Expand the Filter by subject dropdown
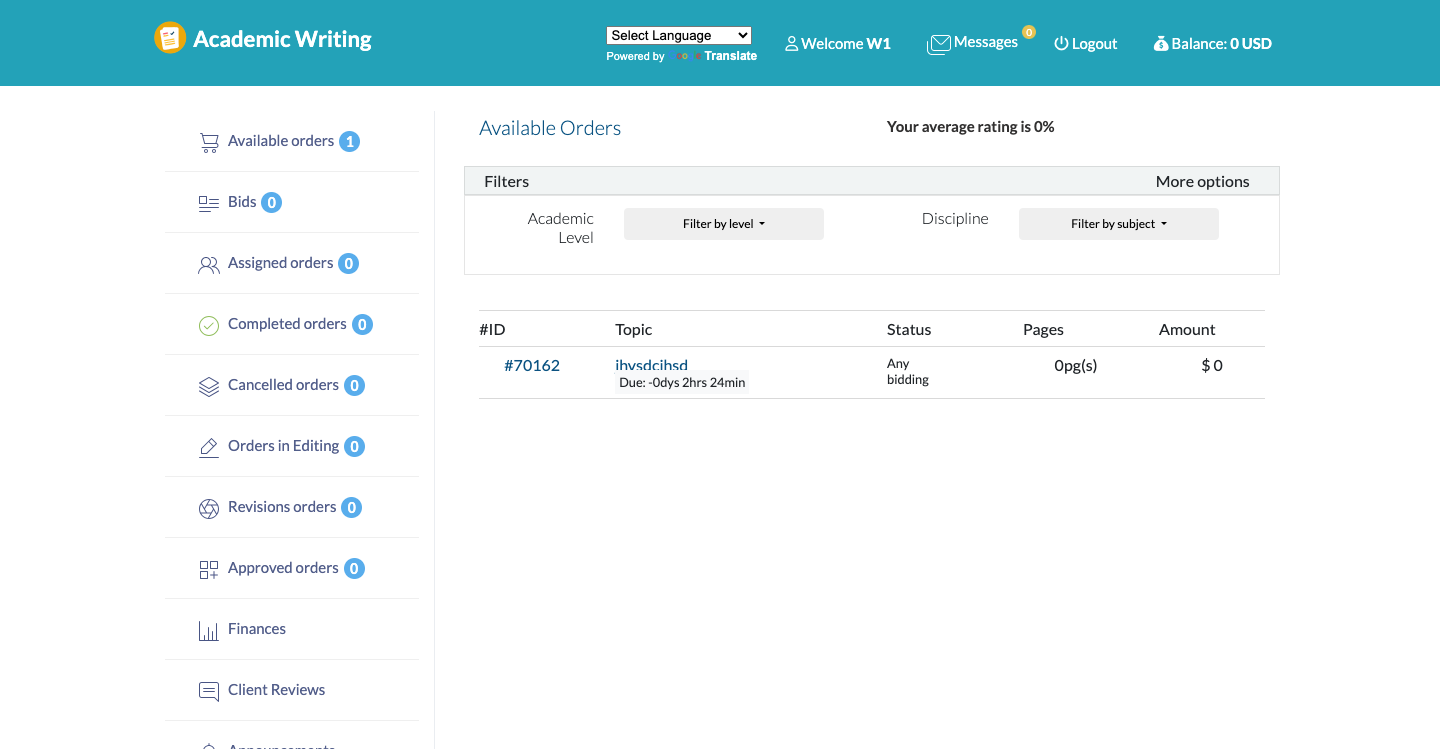Screen dimensions: 1440x749 (1118, 223)
